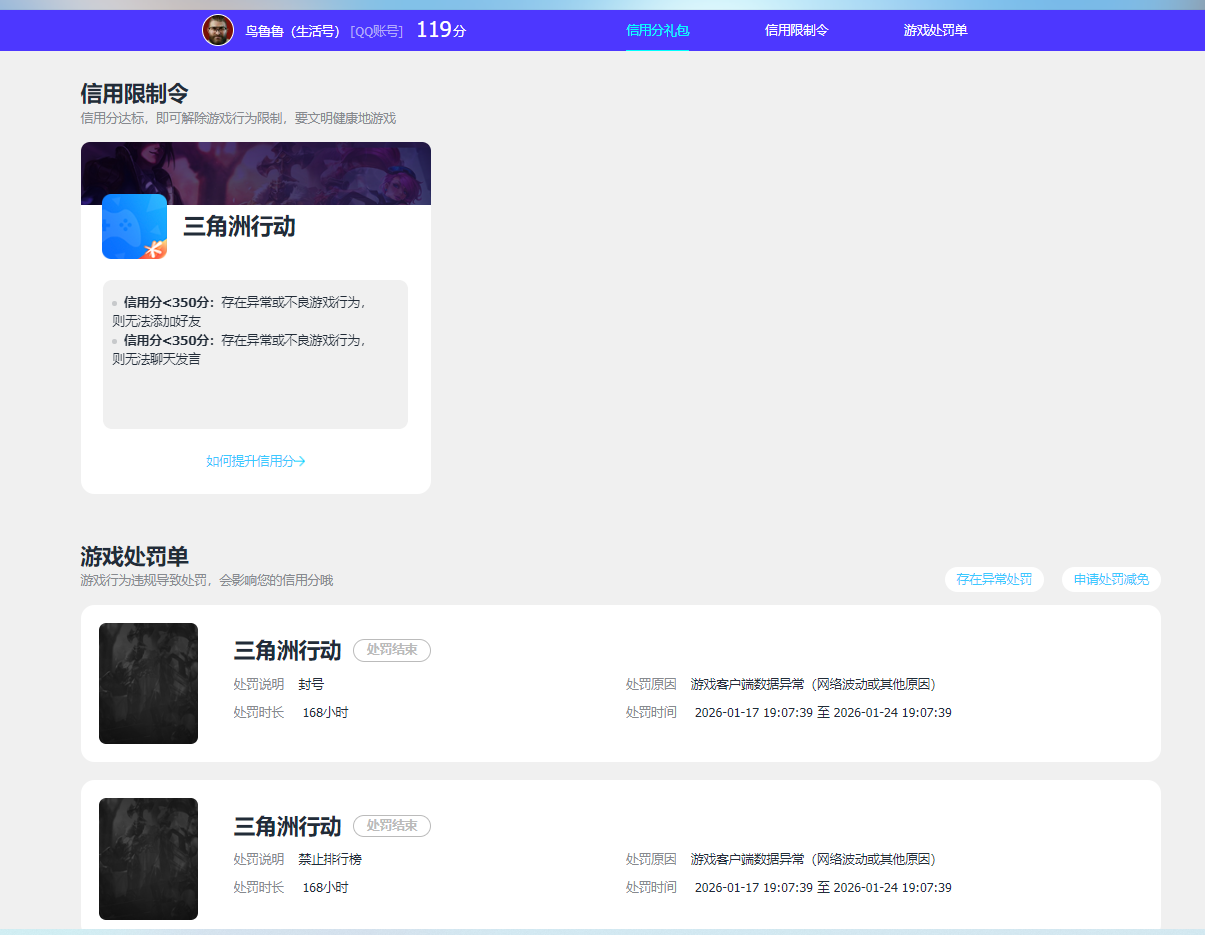Click the 无法聊天发言 restriction text
The image size is (1205, 935).
click(x=156, y=358)
